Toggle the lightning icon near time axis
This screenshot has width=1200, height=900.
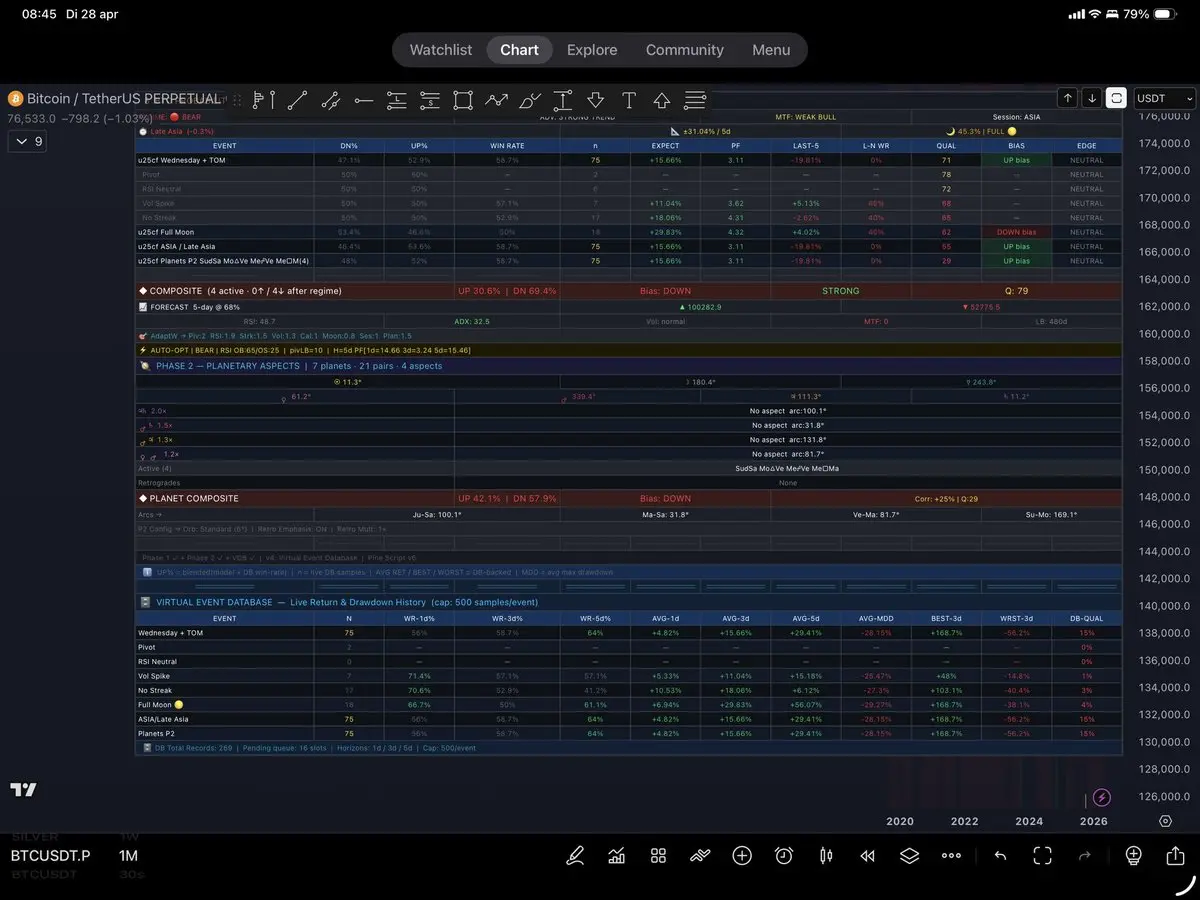pyautogui.click(x=1101, y=797)
